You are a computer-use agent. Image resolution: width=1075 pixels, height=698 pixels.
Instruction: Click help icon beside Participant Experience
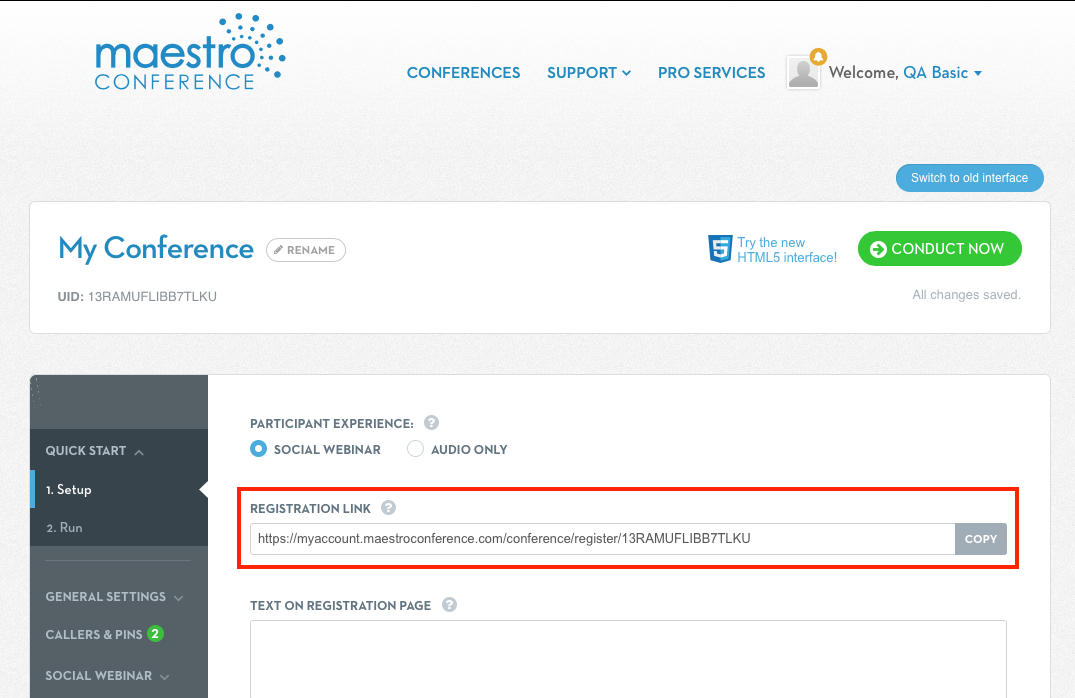coord(431,422)
